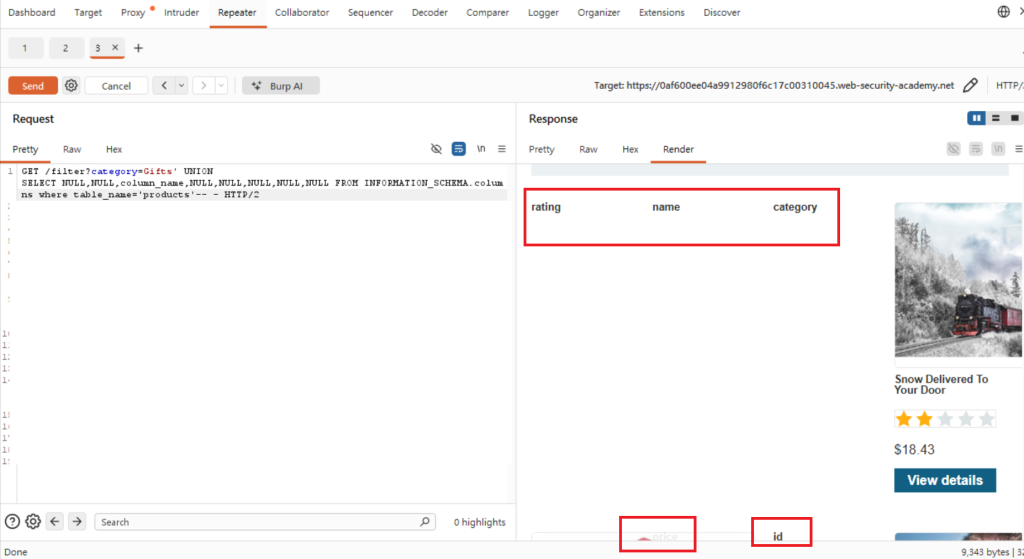
Task: Go to next search match arrow
Action: (77, 521)
